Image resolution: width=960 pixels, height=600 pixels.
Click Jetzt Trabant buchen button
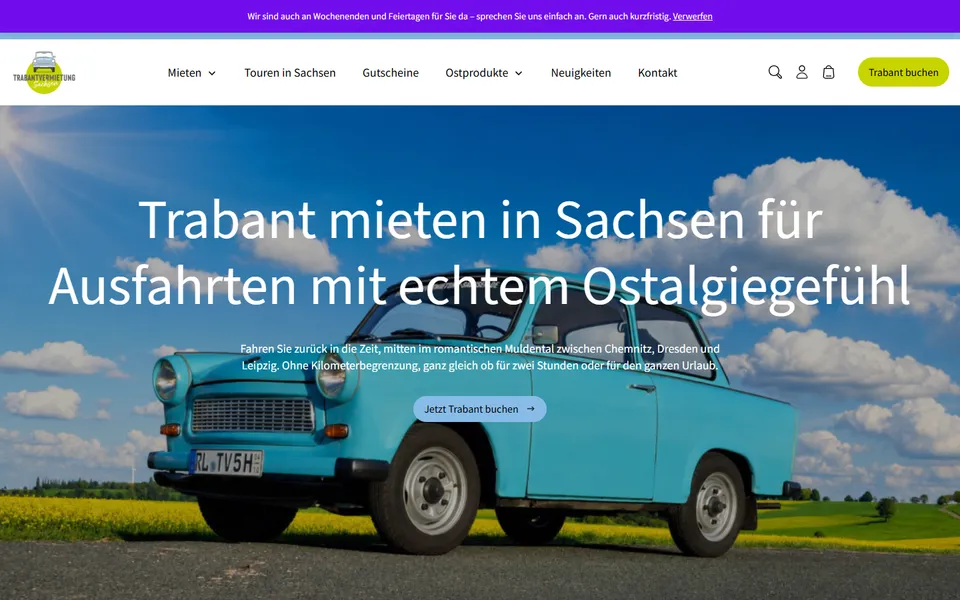coord(479,409)
